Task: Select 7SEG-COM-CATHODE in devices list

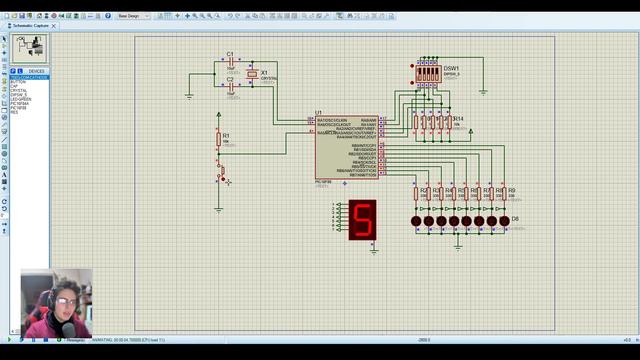Action: (29, 78)
